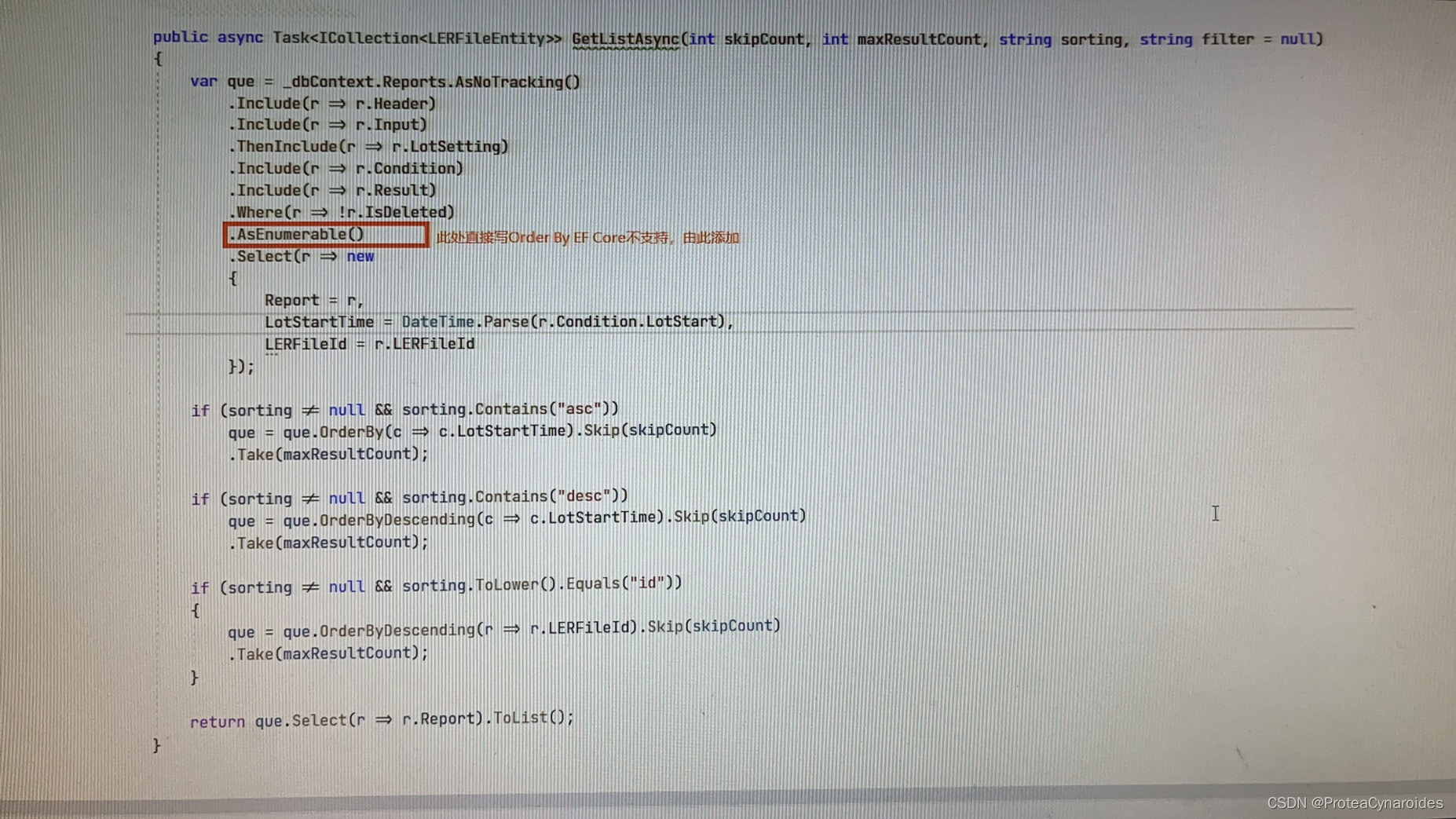This screenshot has width=1456, height=819.
Task: Click the 'sorting.Contains("desc")' condition
Action: coord(510,496)
